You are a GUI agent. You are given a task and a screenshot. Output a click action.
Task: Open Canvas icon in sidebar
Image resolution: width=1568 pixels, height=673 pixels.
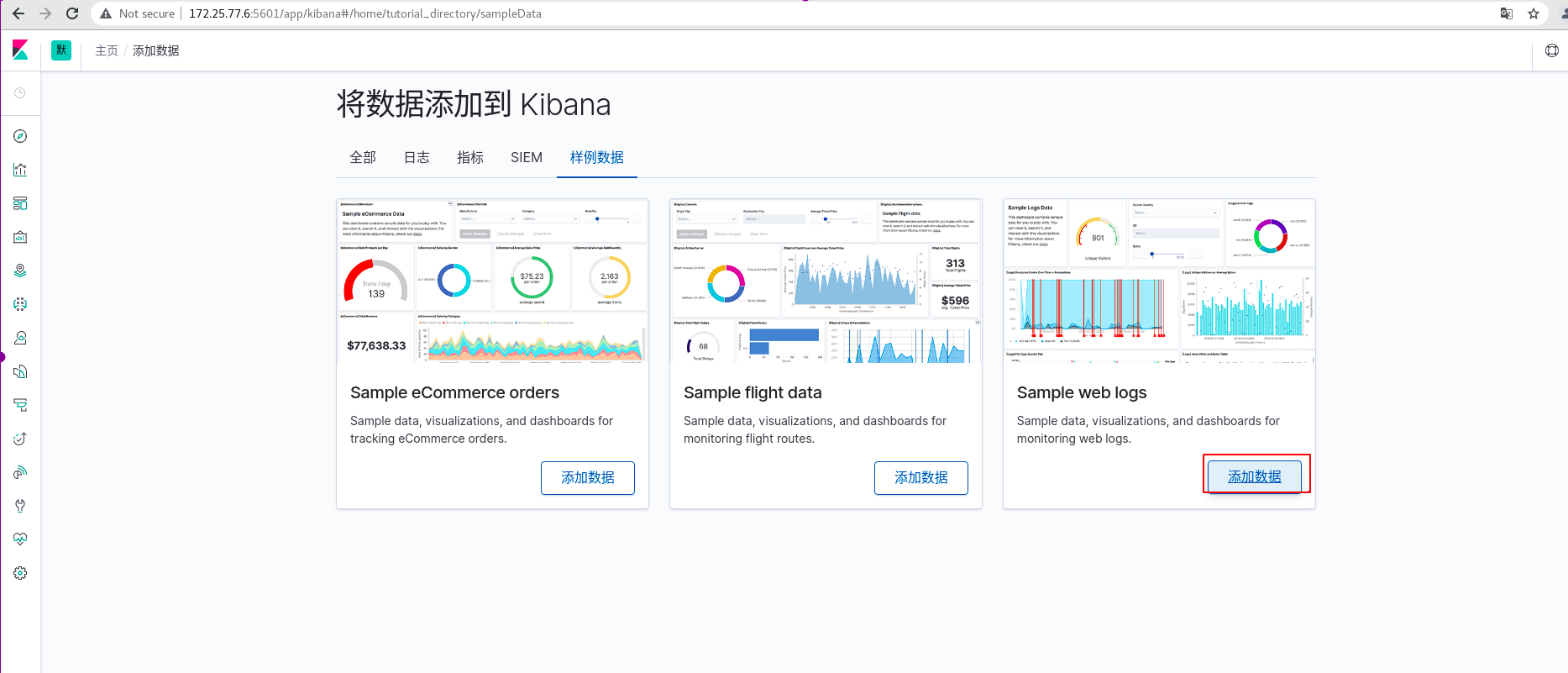(x=20, y=237)
